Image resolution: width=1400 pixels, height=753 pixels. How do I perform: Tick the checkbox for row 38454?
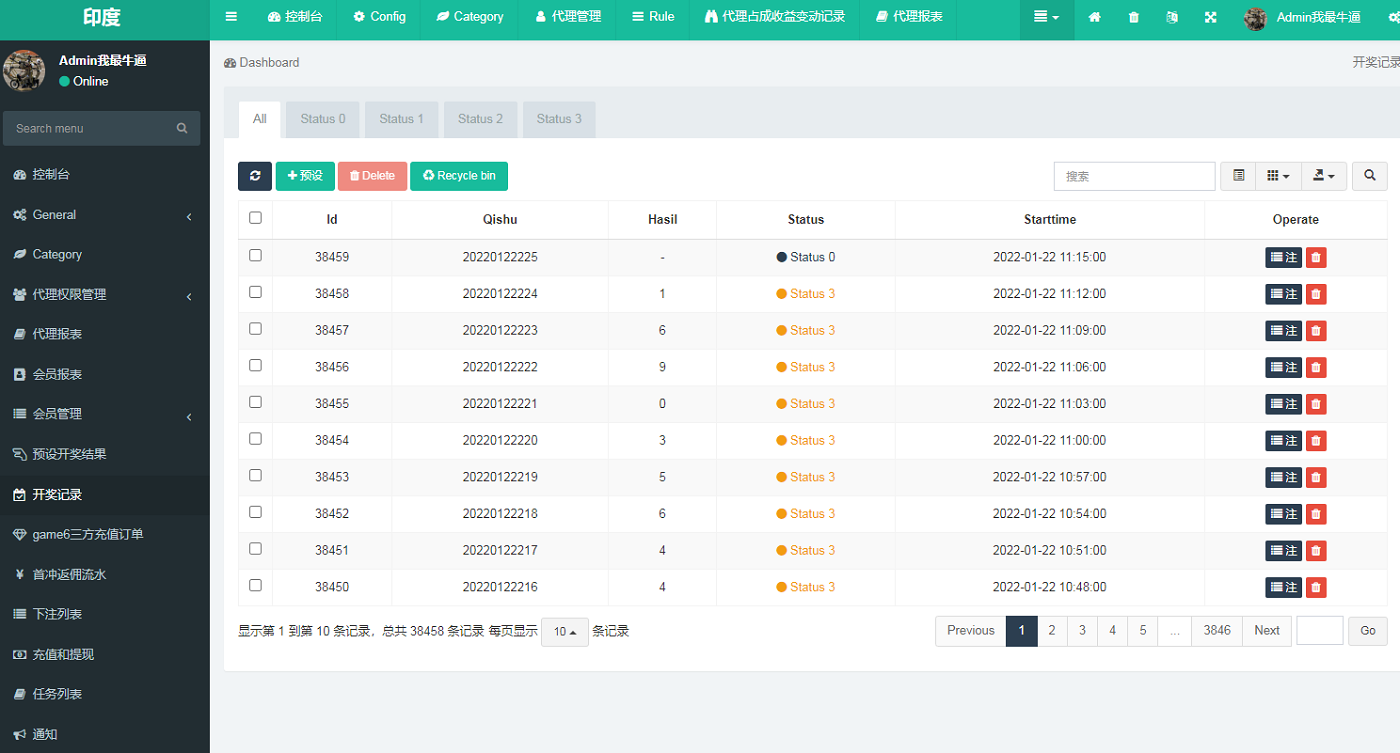255,439
